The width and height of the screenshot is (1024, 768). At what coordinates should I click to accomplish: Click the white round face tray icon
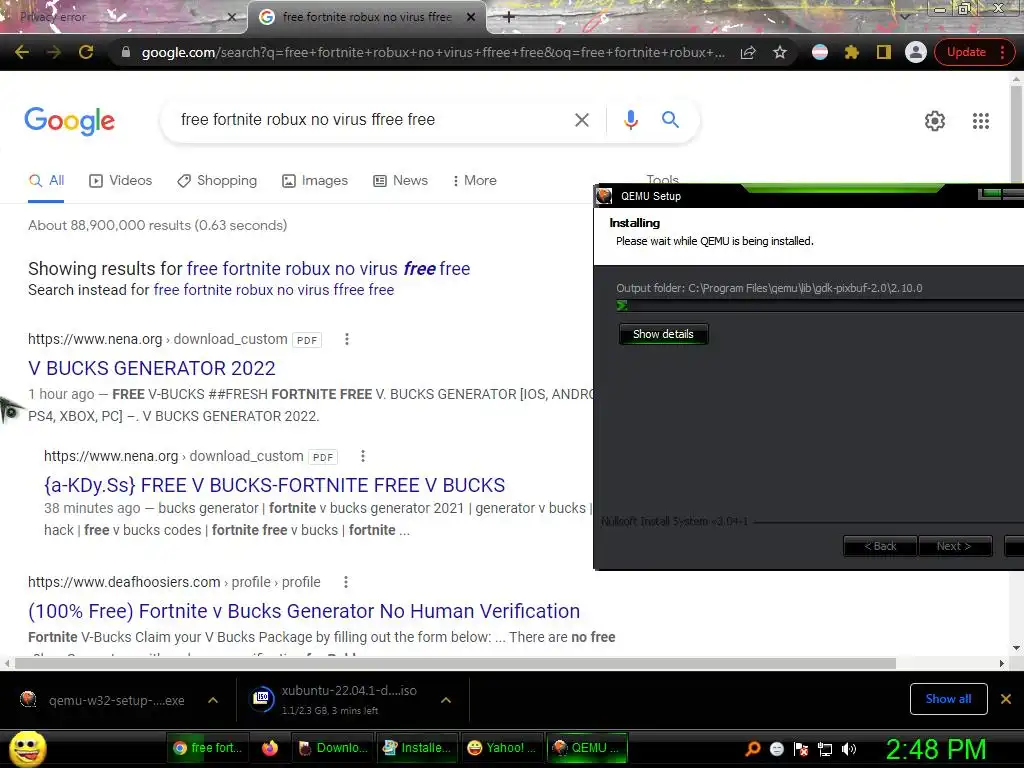coord(776,749)
